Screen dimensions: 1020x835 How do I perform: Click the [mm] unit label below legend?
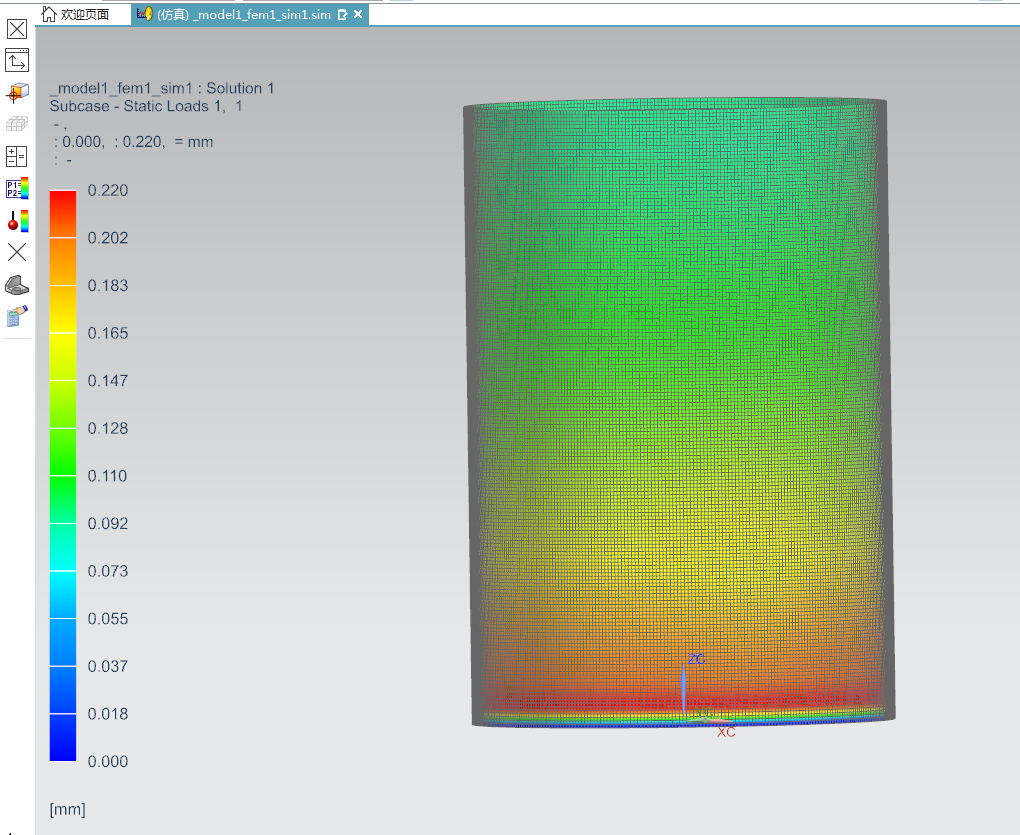pyautogui.click(x=67, y=809)
